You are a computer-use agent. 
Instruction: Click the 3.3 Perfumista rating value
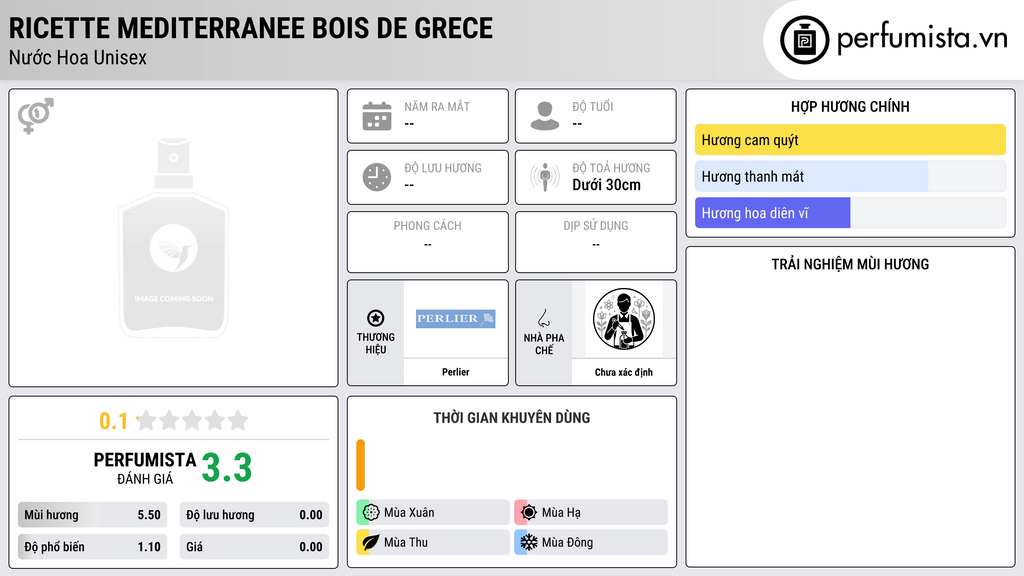click(x=227, y=468)
